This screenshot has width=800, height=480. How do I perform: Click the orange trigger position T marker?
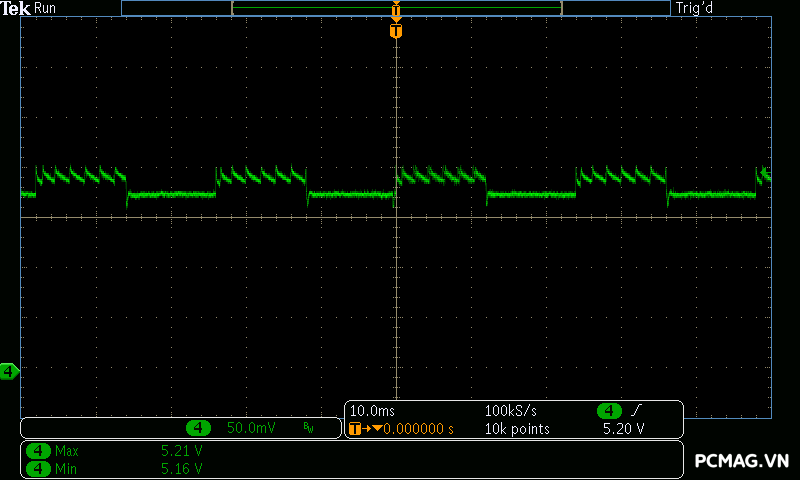click(x=396, y=32)
